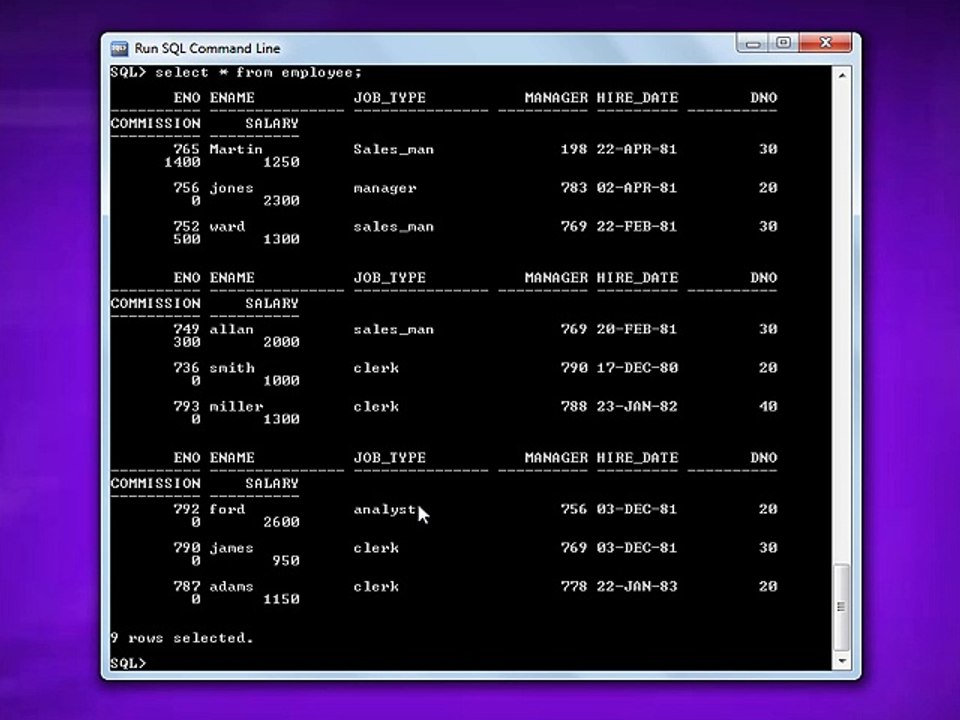Click hire date '02-APR-81'
Screen dimensions: 960x720
coord(637,188)
